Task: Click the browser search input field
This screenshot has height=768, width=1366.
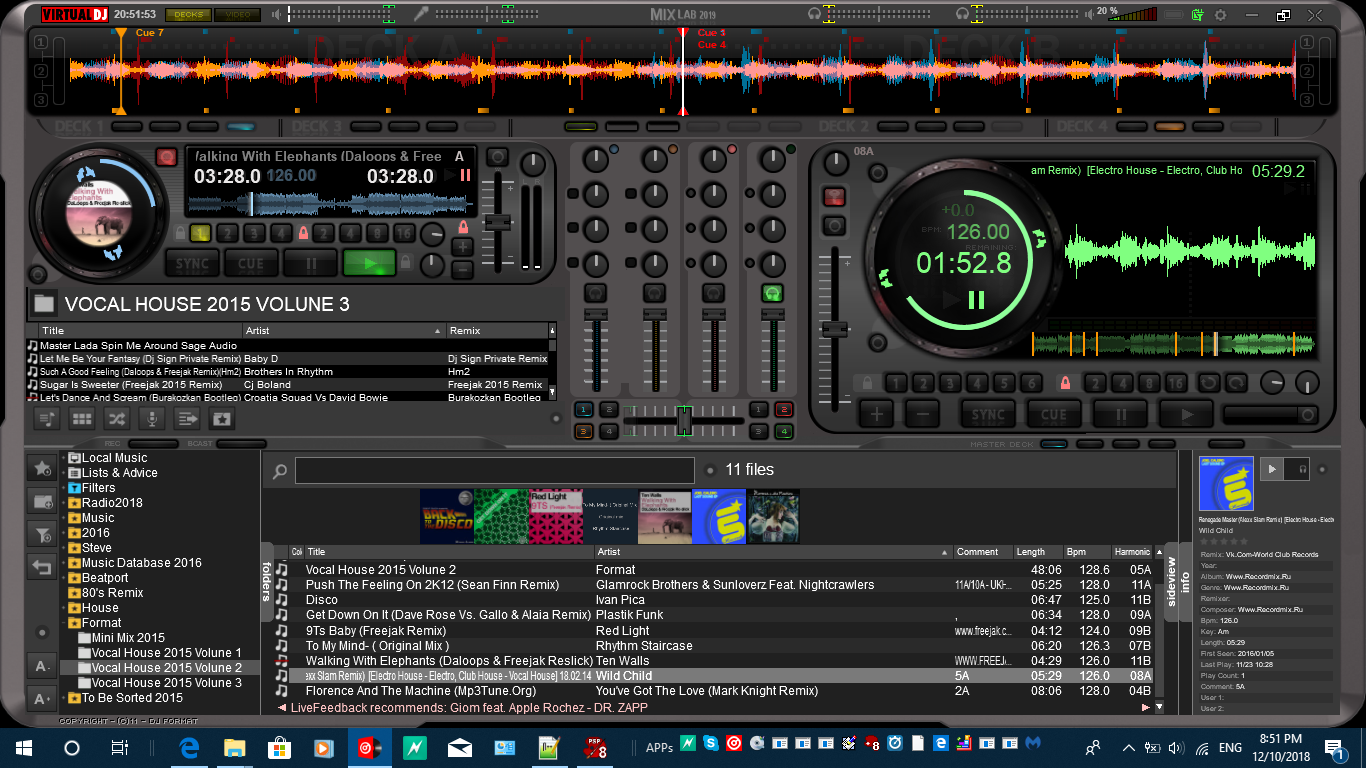Action: [495, 470]
